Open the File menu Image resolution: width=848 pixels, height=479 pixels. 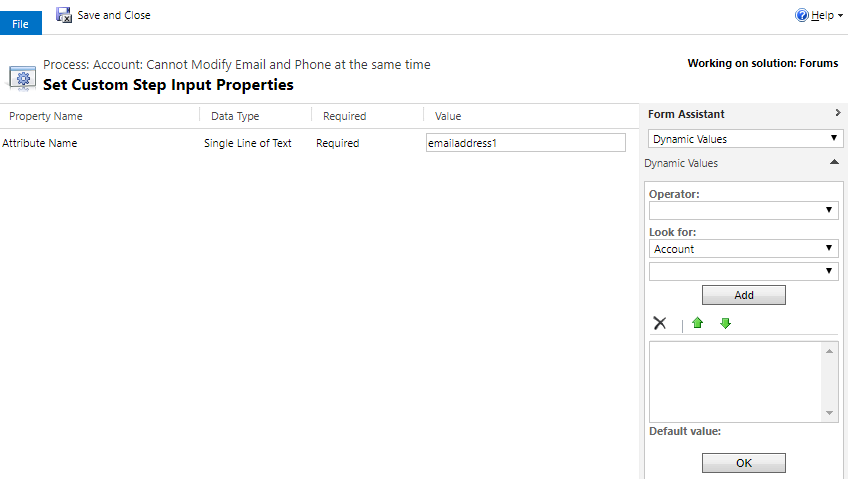point(21,23)
